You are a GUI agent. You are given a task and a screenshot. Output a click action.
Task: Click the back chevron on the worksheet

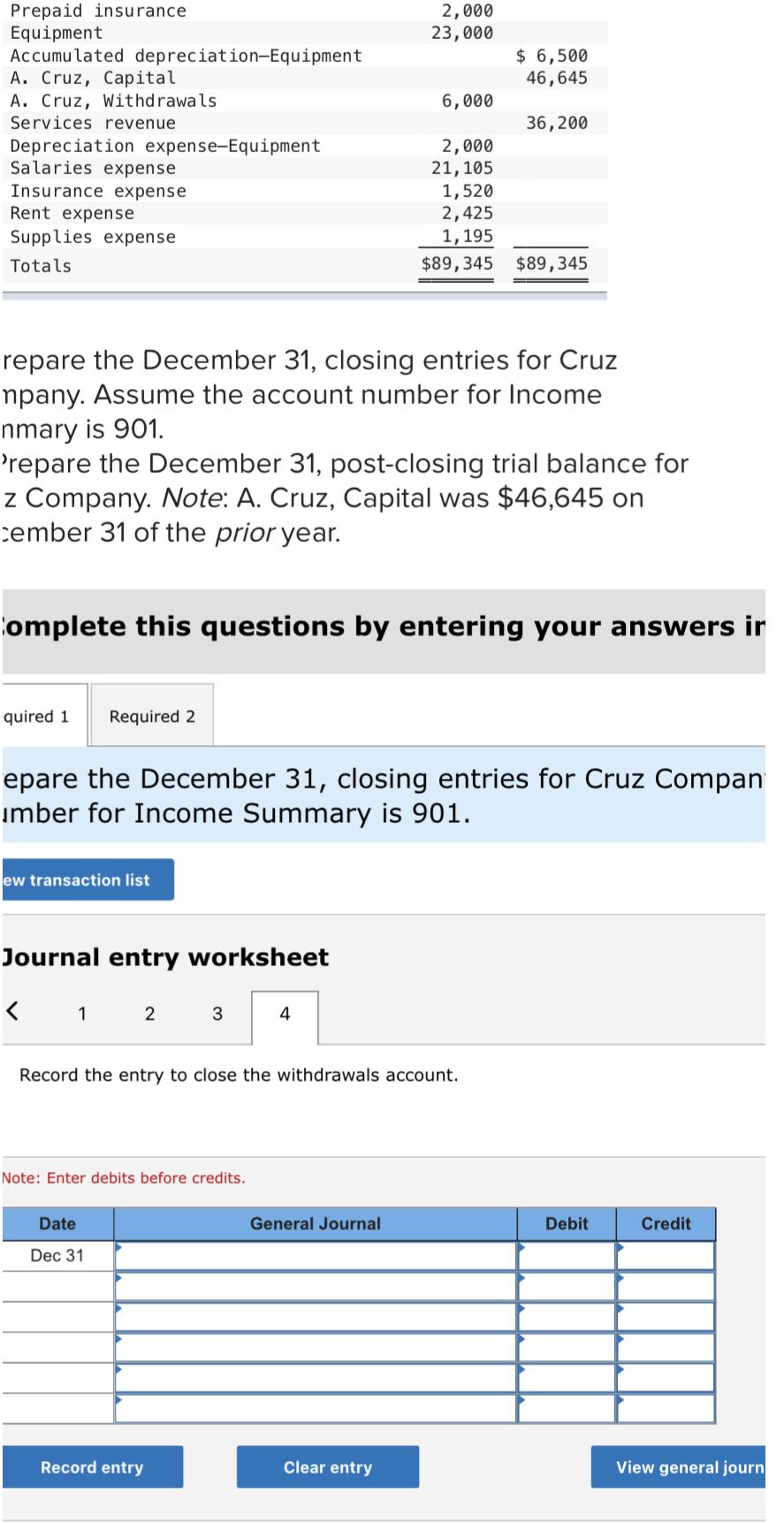pyautogui.click(x=12, y=1012)
